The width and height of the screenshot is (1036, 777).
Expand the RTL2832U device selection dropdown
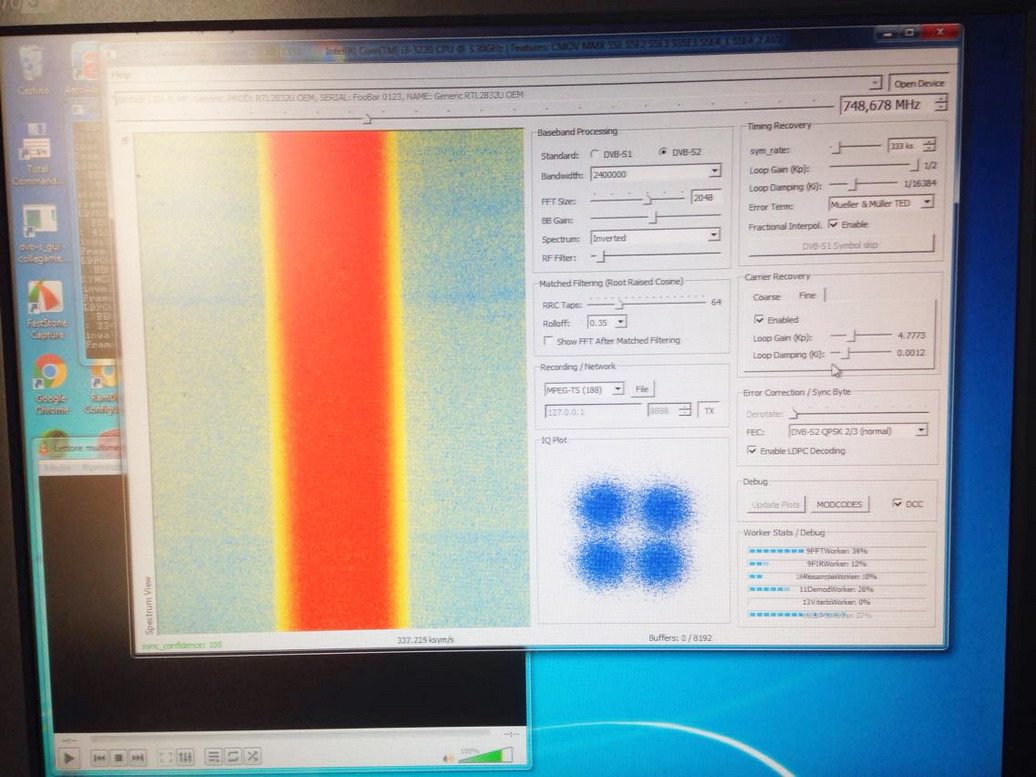874,83
